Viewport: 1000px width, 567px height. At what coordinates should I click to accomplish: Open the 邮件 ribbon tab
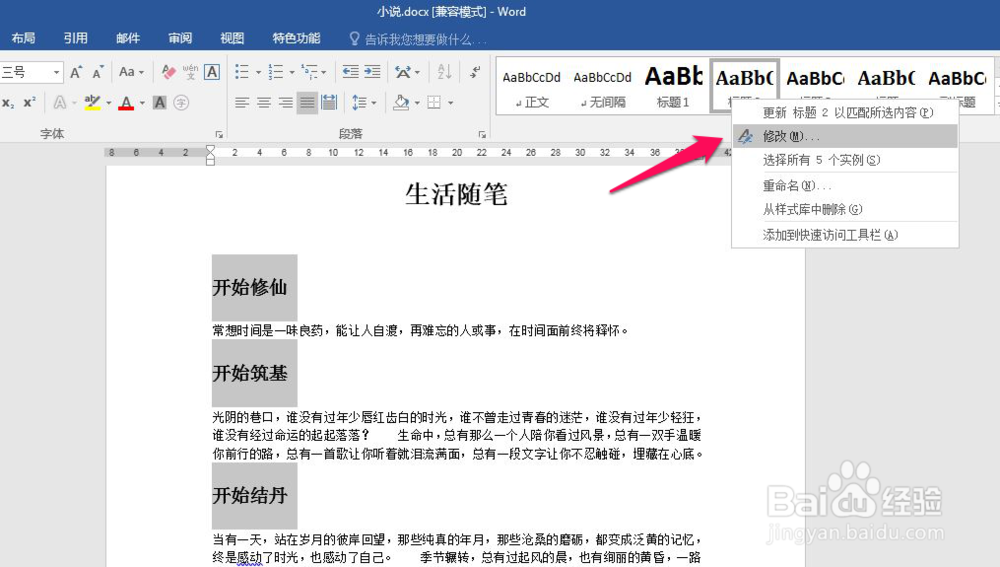[x=128, y=38]
